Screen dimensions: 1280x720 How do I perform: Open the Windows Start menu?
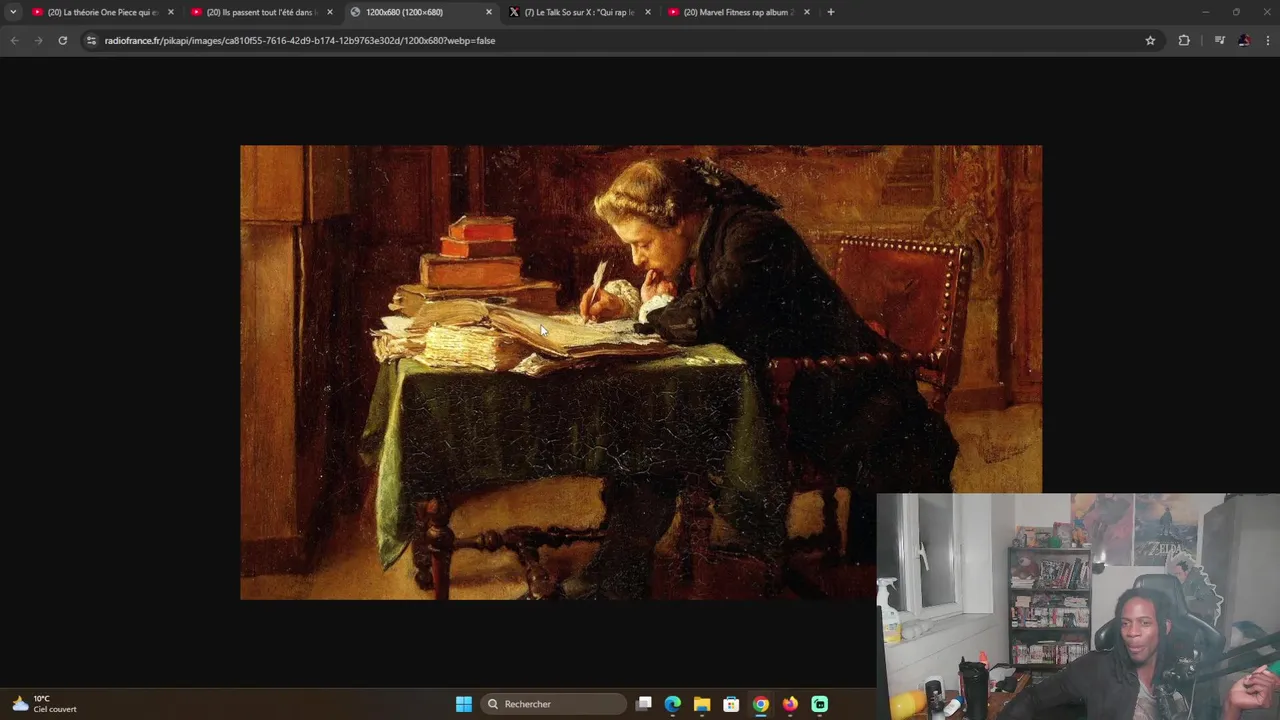(464, 704)
